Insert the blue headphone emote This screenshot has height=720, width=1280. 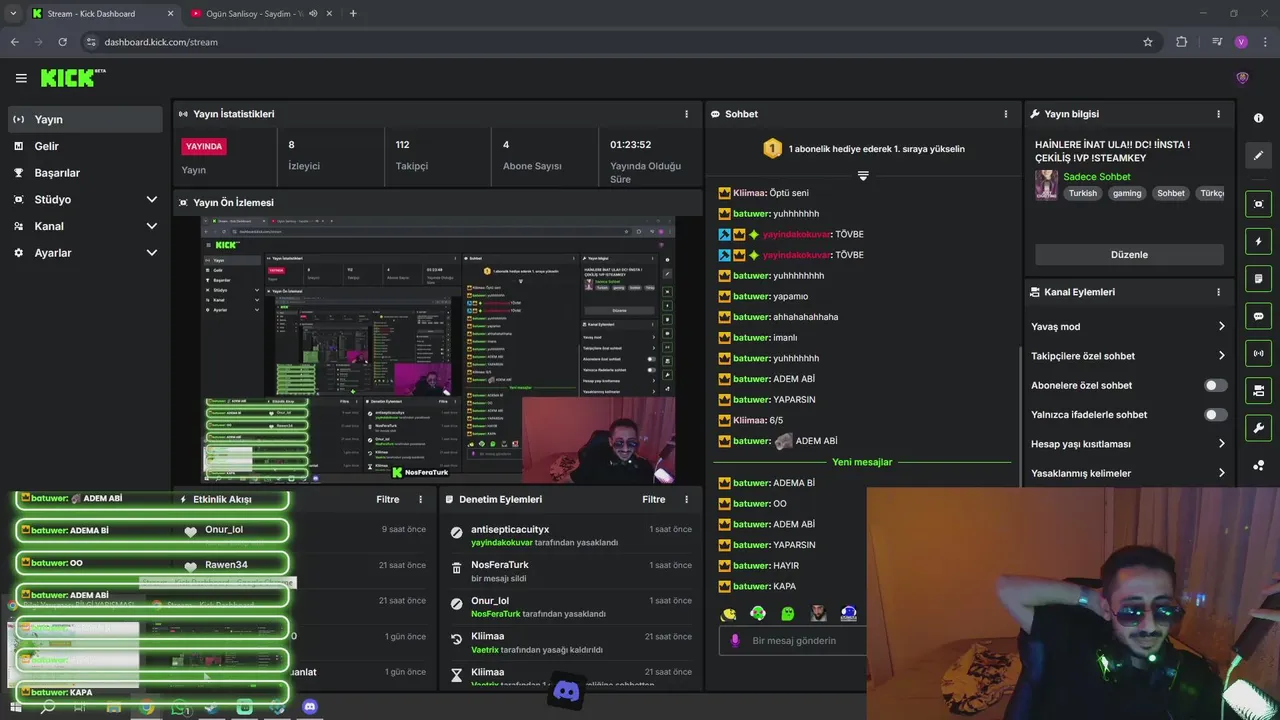(x=848, y=613)
